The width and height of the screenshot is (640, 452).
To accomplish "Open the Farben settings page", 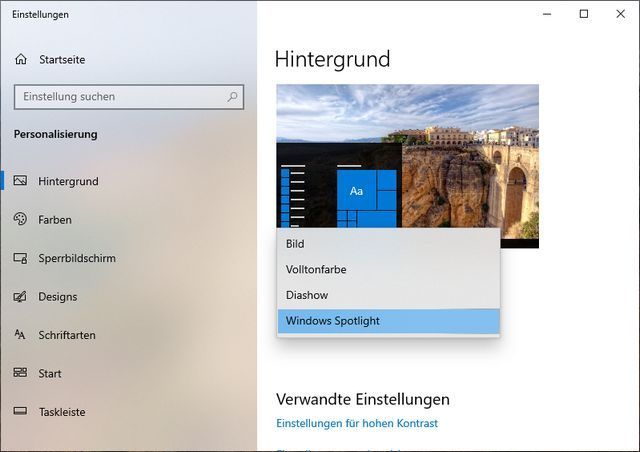I will (55, 220).
